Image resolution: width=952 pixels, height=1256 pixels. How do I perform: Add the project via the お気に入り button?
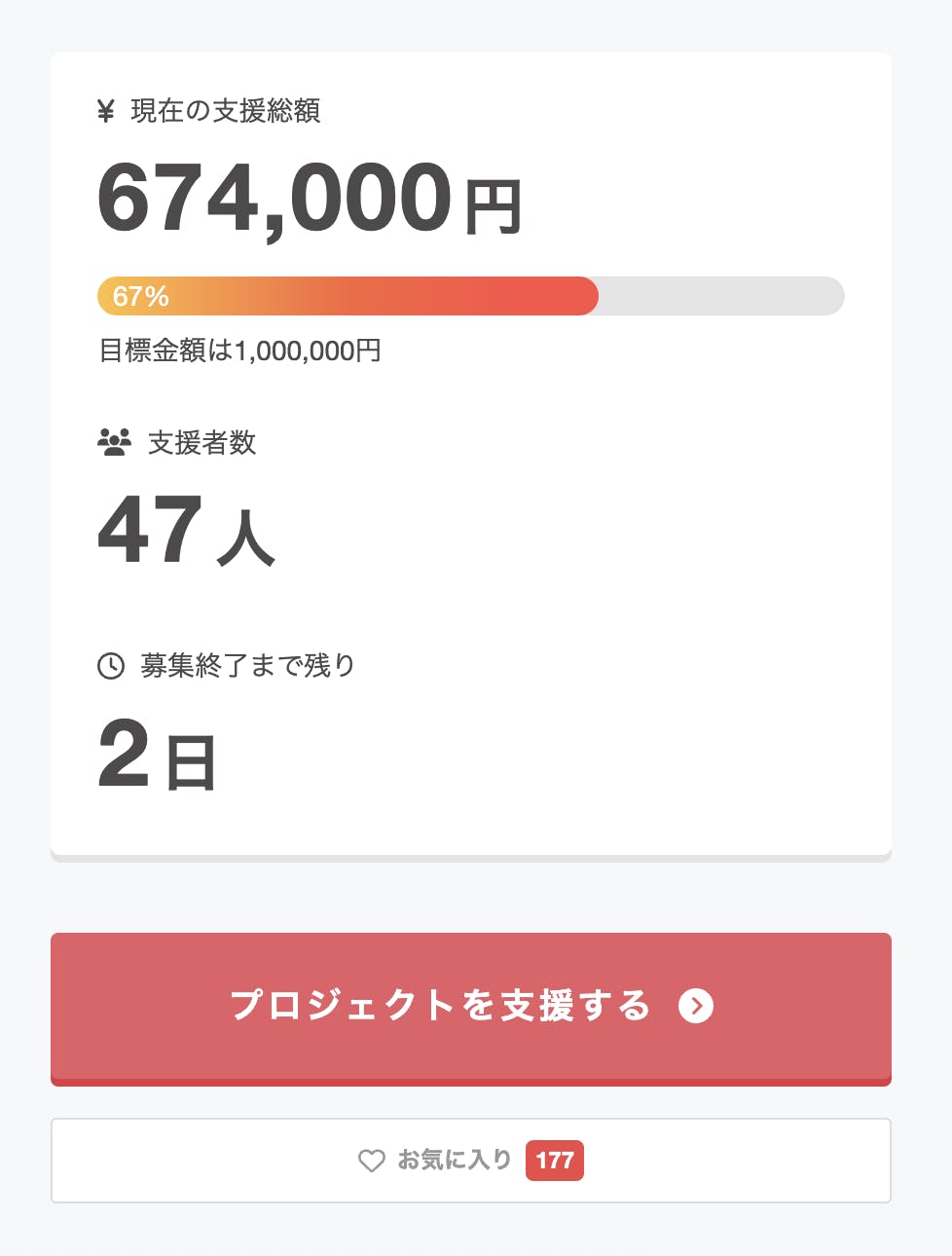pos(455,1161)
